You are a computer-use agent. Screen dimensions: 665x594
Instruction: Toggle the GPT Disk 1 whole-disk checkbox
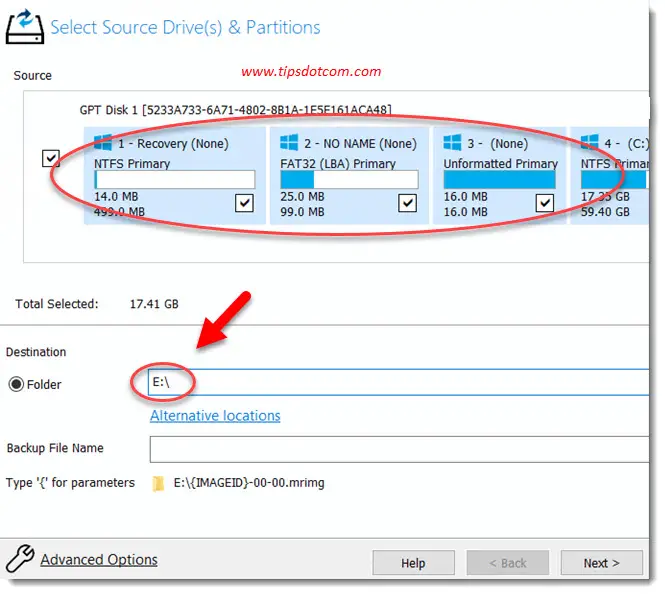click(x=51, y=159)
